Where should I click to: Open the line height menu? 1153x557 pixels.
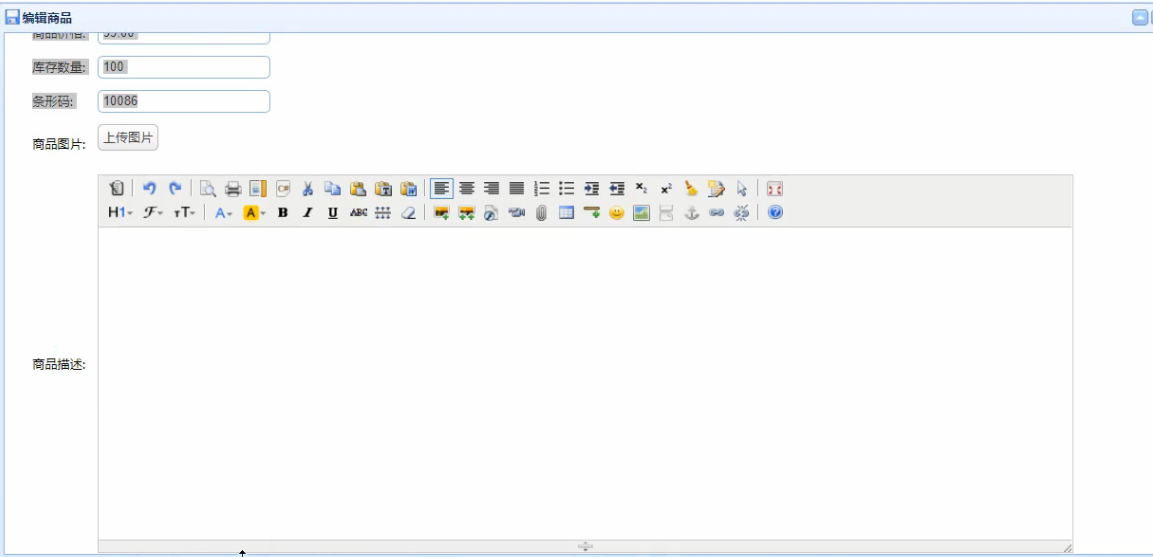click(383, 213)
